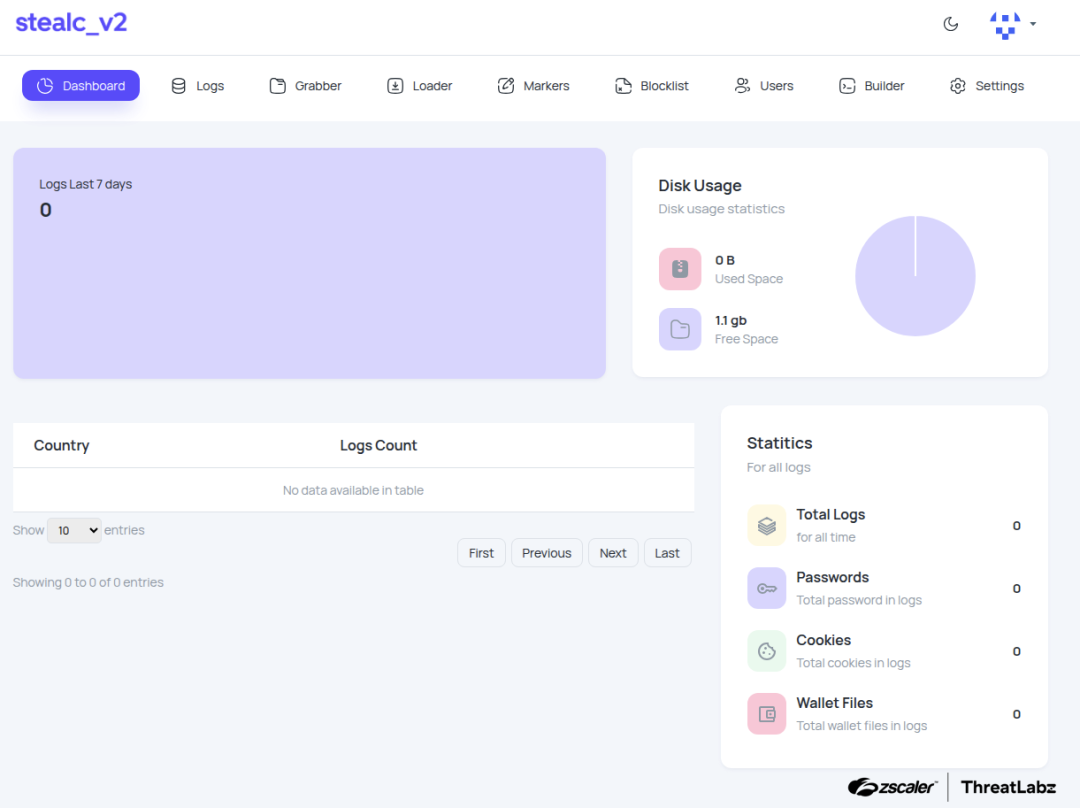The image size is (1080, 808).
Task: Select the Users people icon
Action: click(x=740, y=86)
